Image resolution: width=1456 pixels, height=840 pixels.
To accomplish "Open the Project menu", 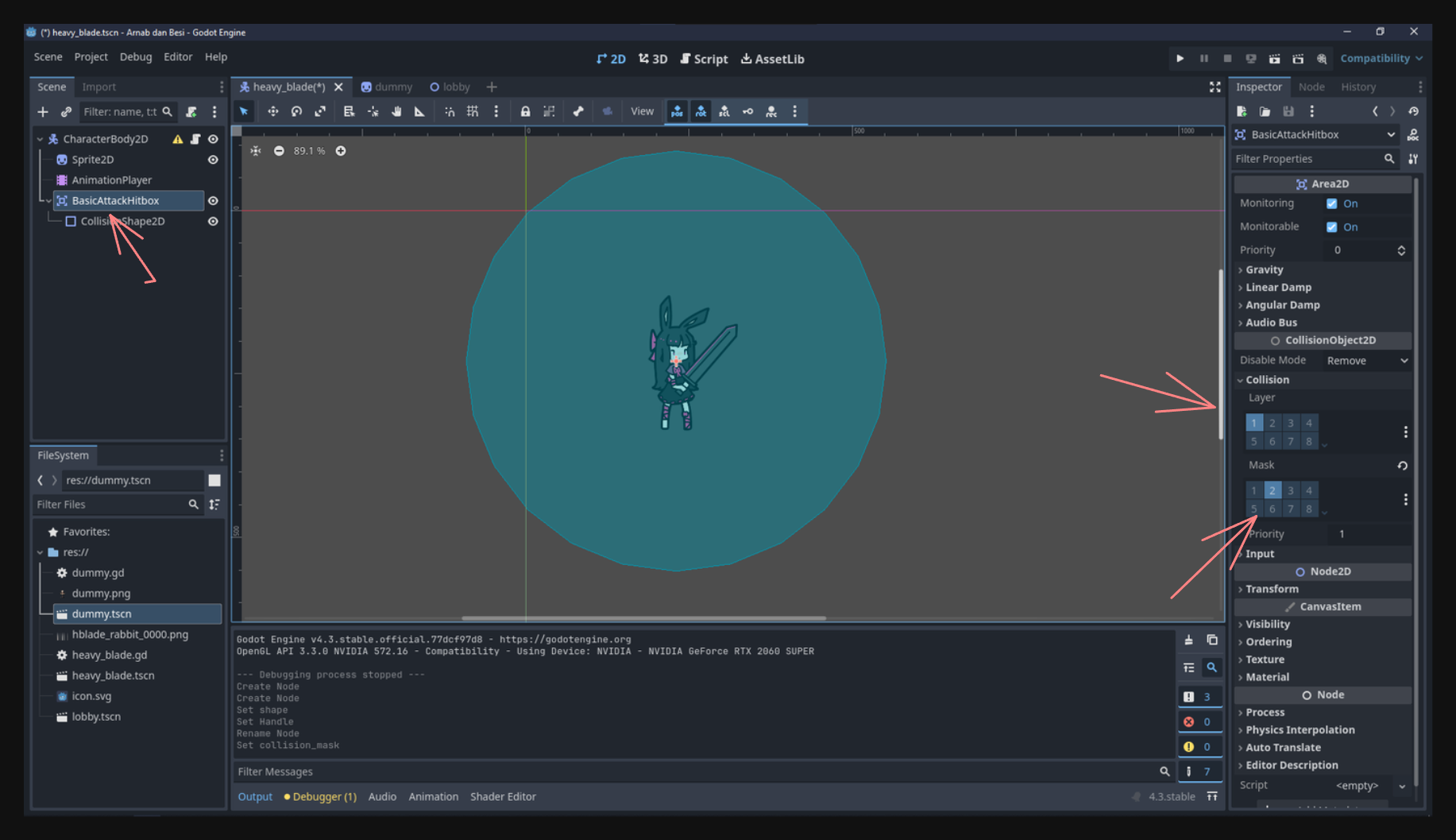I will click(x=91, y=57).
